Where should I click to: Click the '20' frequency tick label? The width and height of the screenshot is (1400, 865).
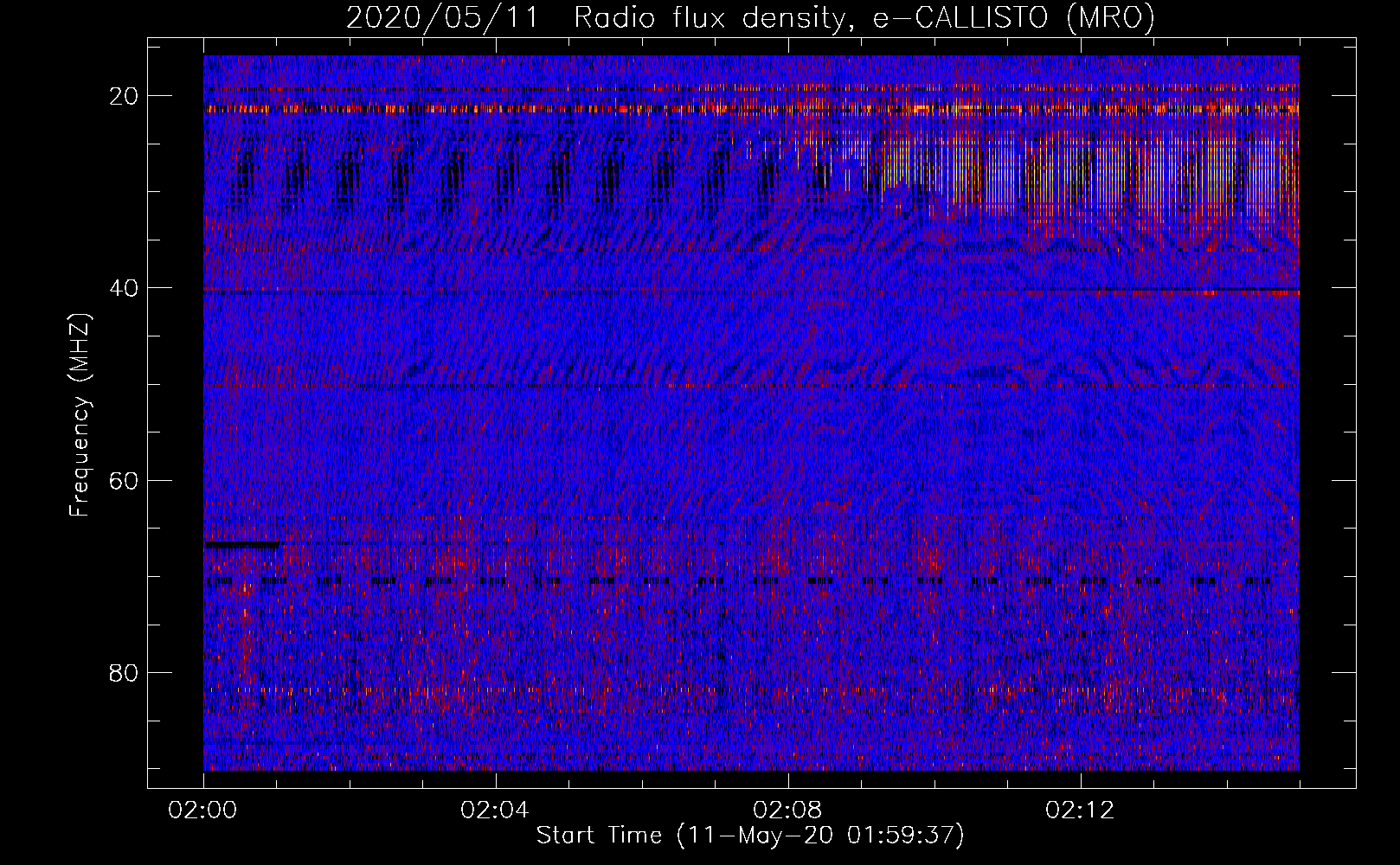click(x=125, y=96)
